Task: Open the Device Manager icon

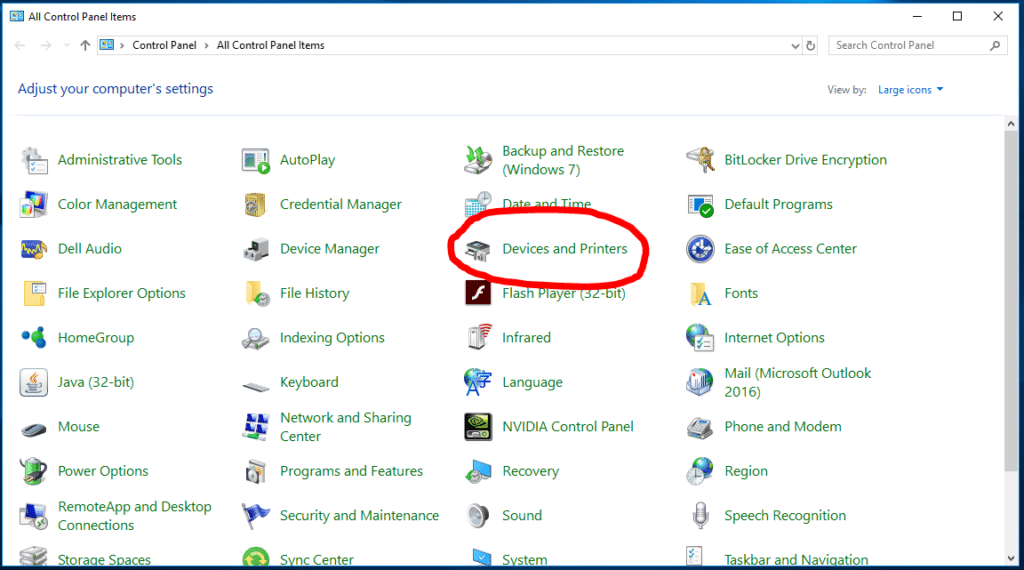Action: [256, 249]
